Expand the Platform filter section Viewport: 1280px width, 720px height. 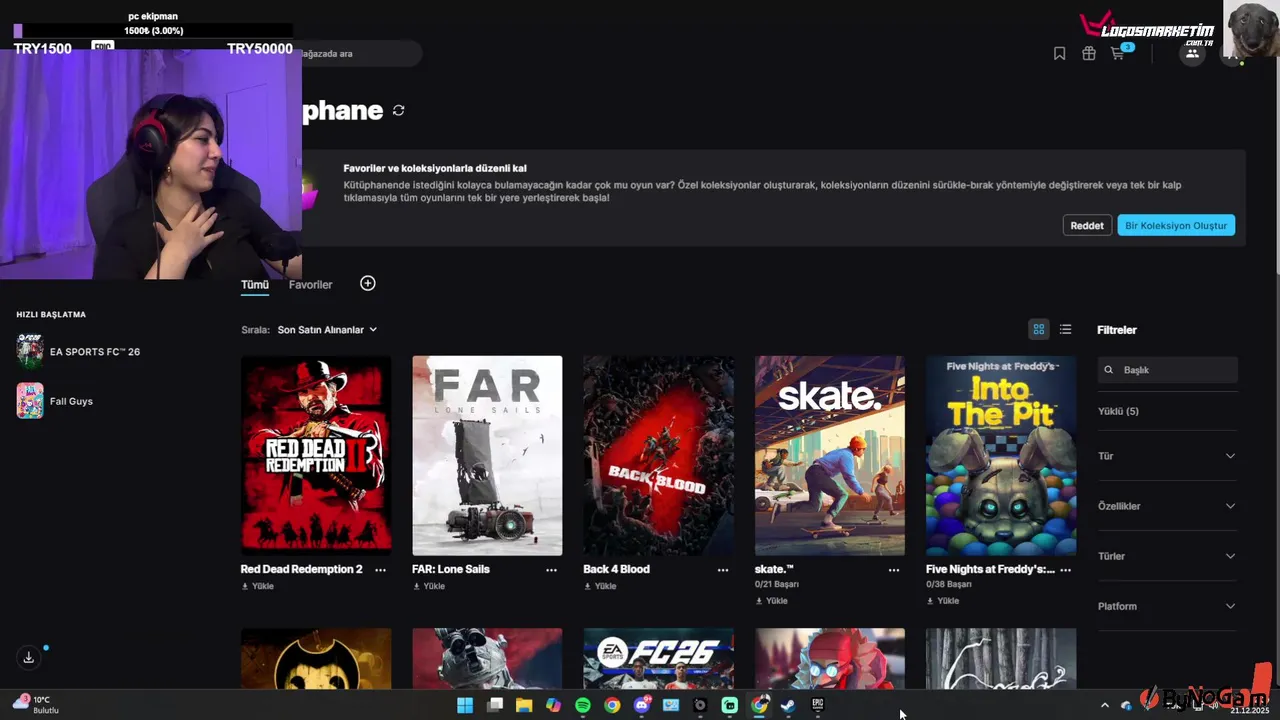click(x=1167, y=606)
